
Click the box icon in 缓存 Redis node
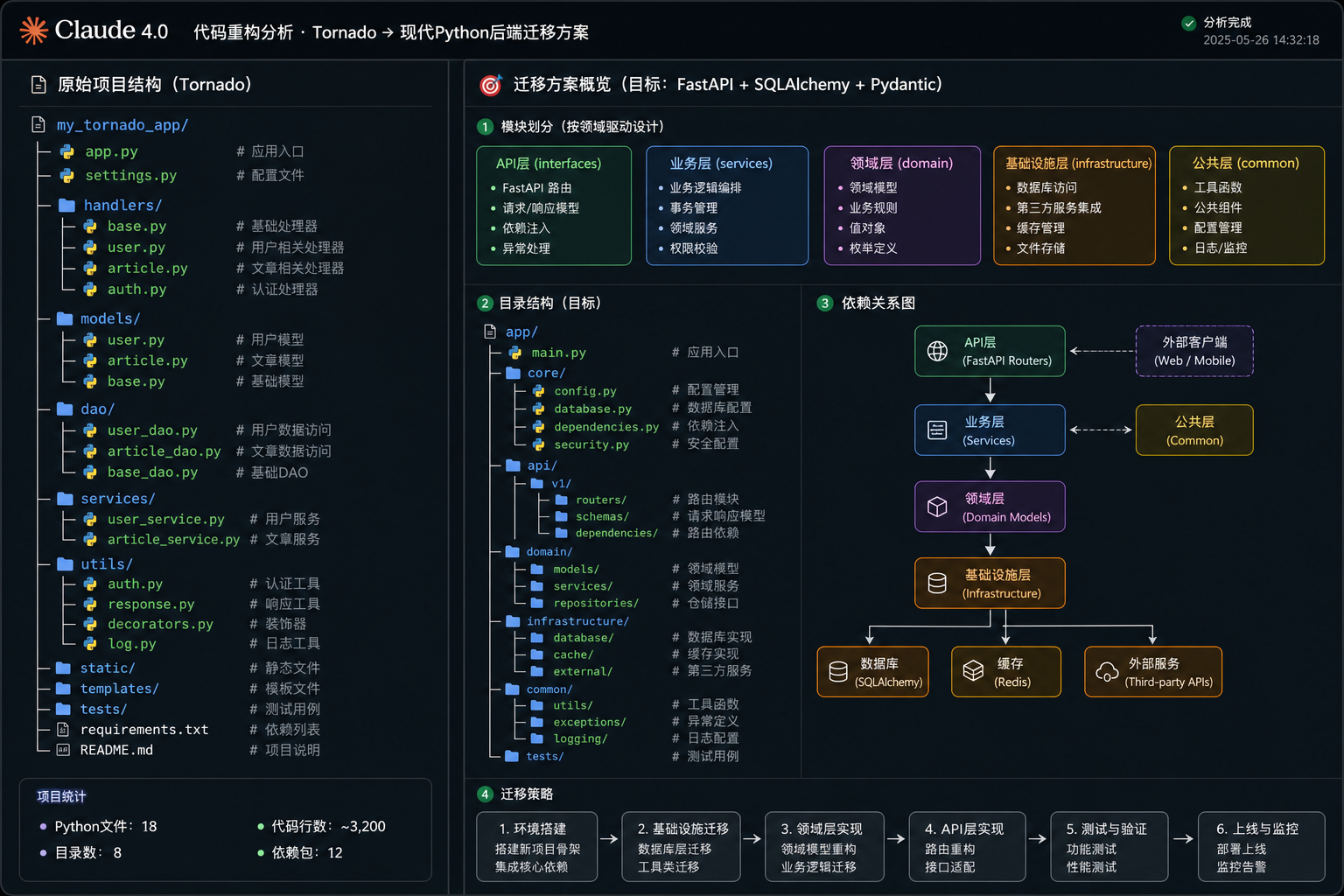pyautogui.click(x=973, y=672)
